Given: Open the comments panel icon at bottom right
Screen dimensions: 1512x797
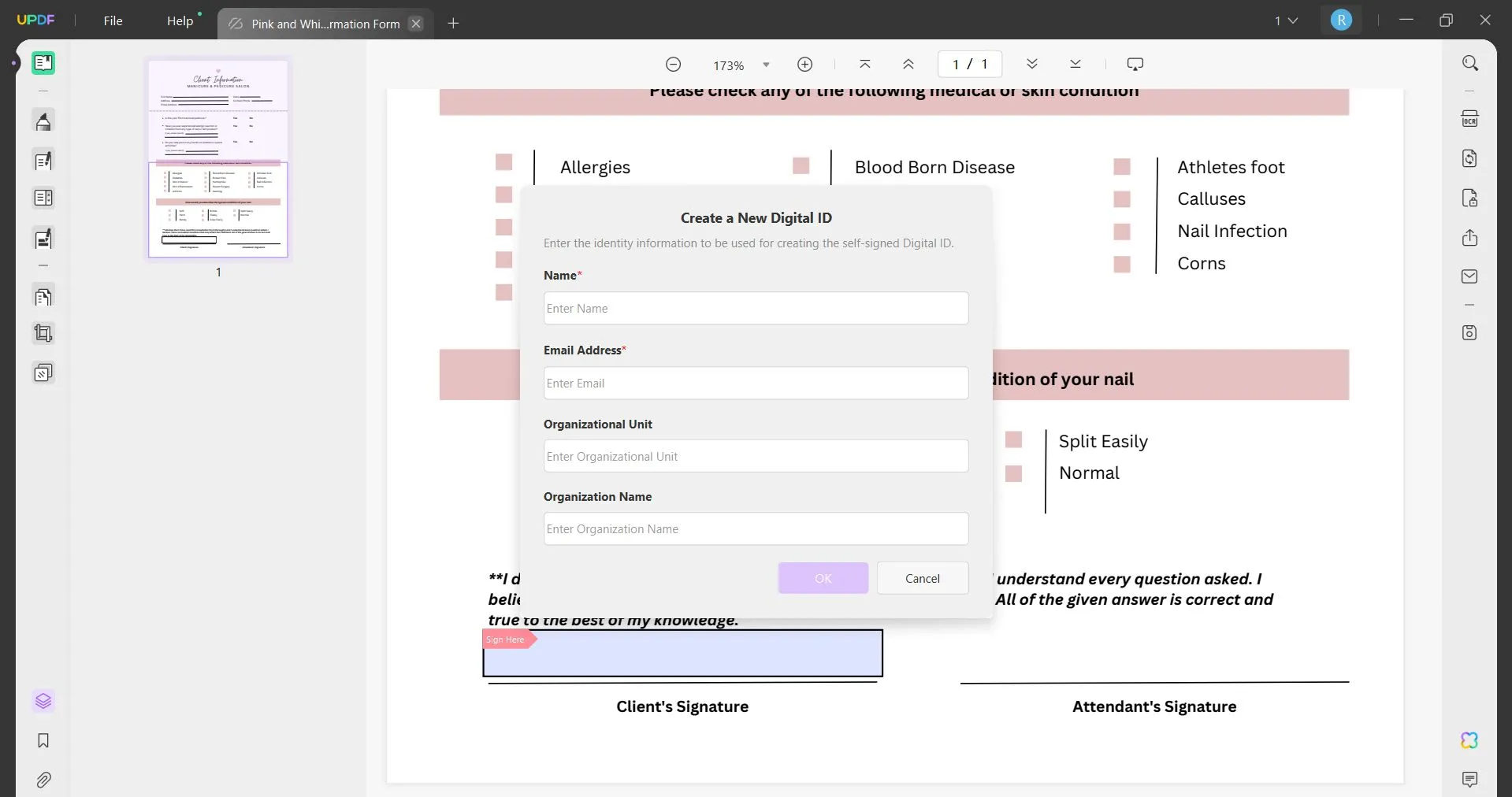Looking at the screenshot, I should [1469, 780].
